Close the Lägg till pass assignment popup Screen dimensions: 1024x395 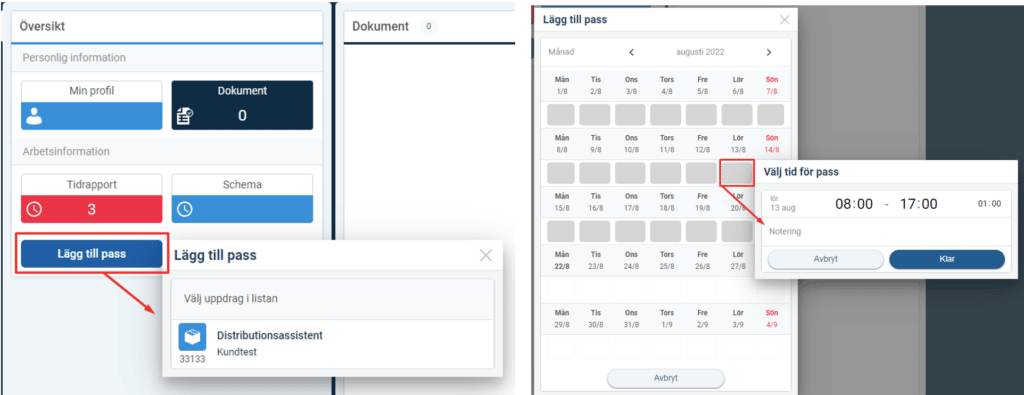(485, 255)
